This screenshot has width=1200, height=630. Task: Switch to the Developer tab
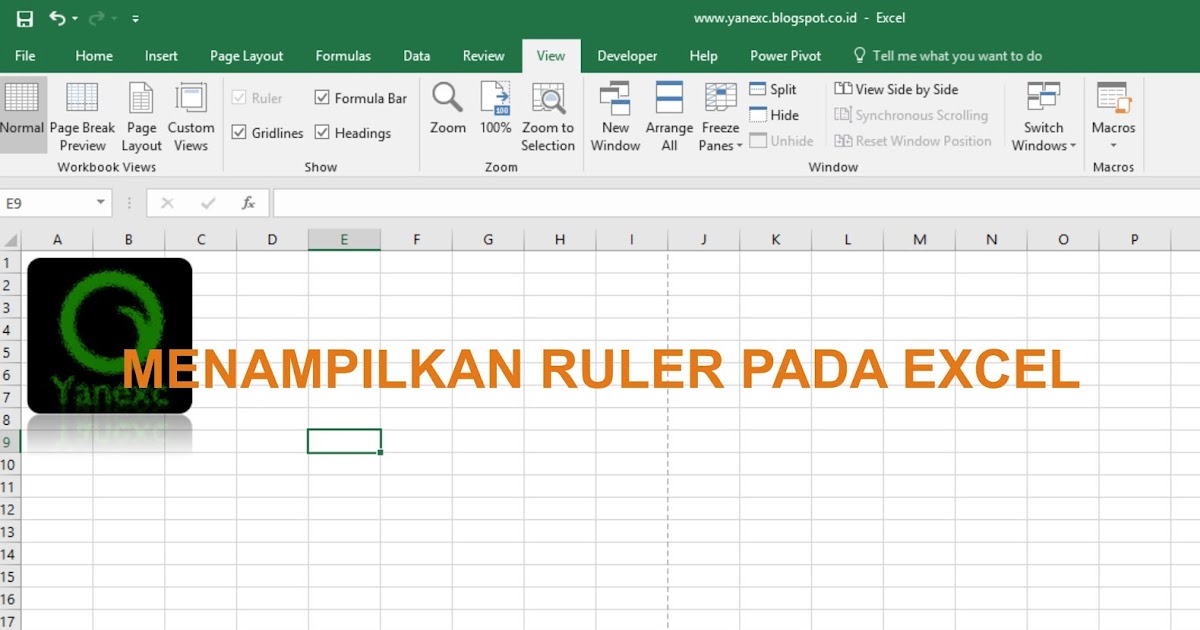(x=627, y=56)
